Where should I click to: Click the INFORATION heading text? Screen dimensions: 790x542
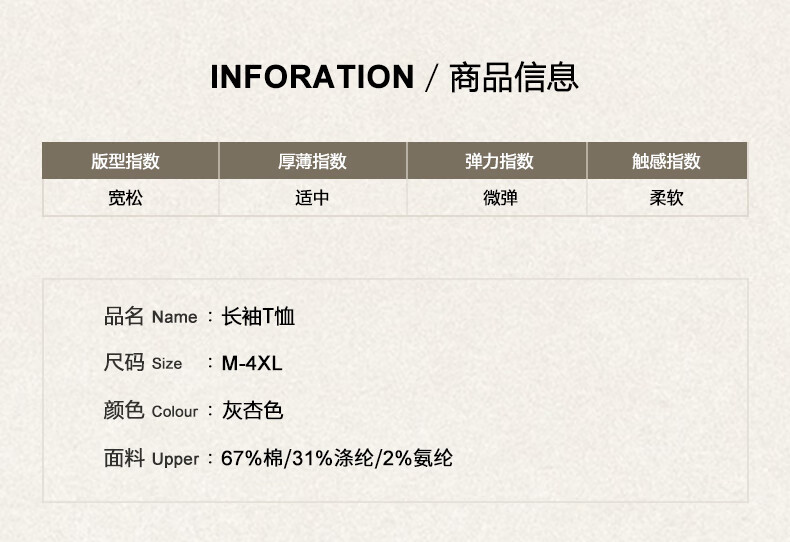pos(311,77)
